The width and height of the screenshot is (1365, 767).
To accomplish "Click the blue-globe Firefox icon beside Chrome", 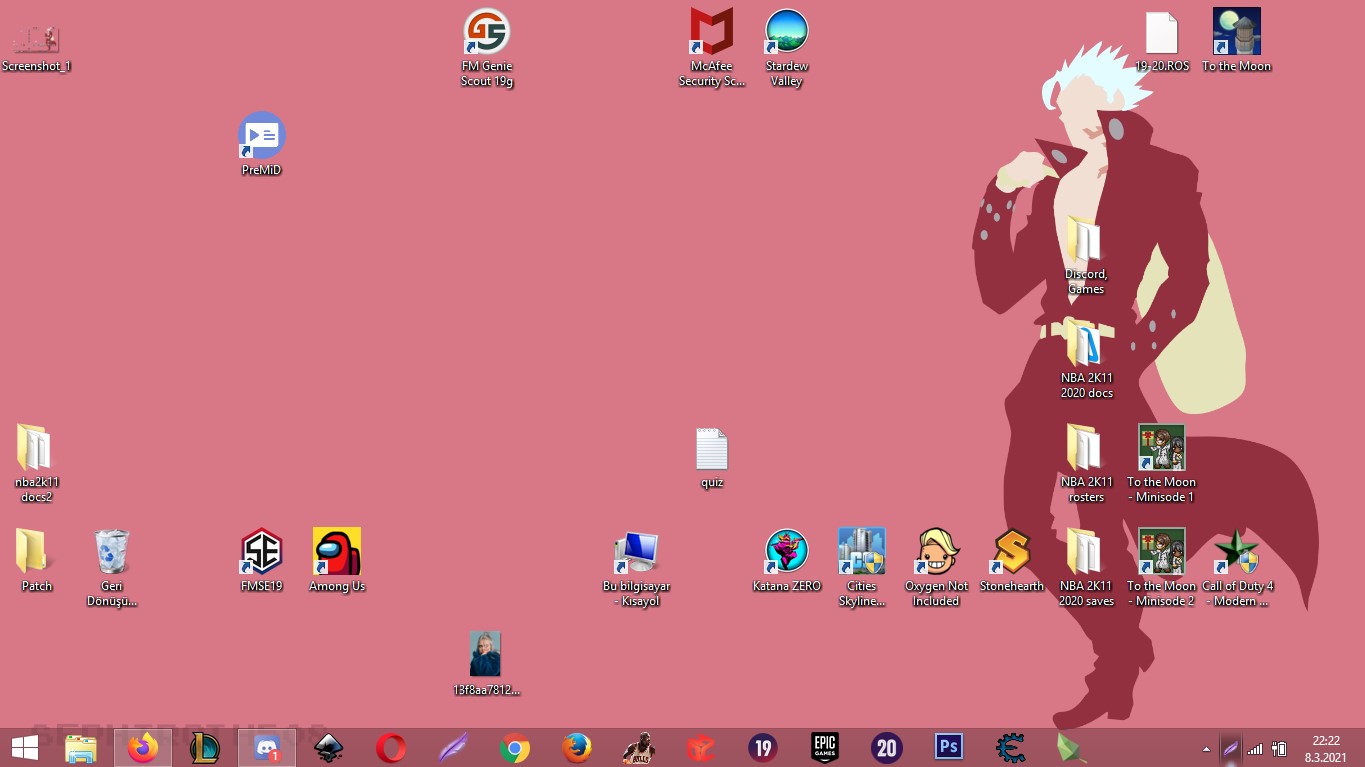I will coord(577,747).
